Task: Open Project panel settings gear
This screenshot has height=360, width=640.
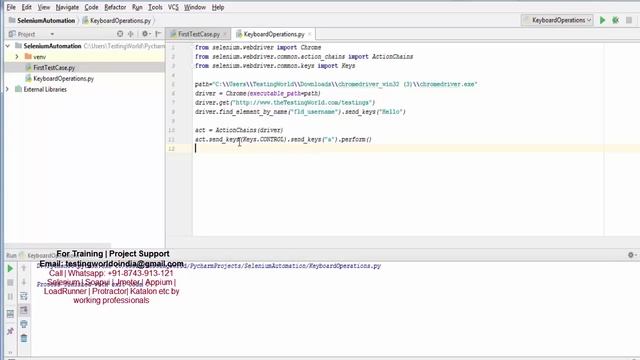Action: click(146, 34)
